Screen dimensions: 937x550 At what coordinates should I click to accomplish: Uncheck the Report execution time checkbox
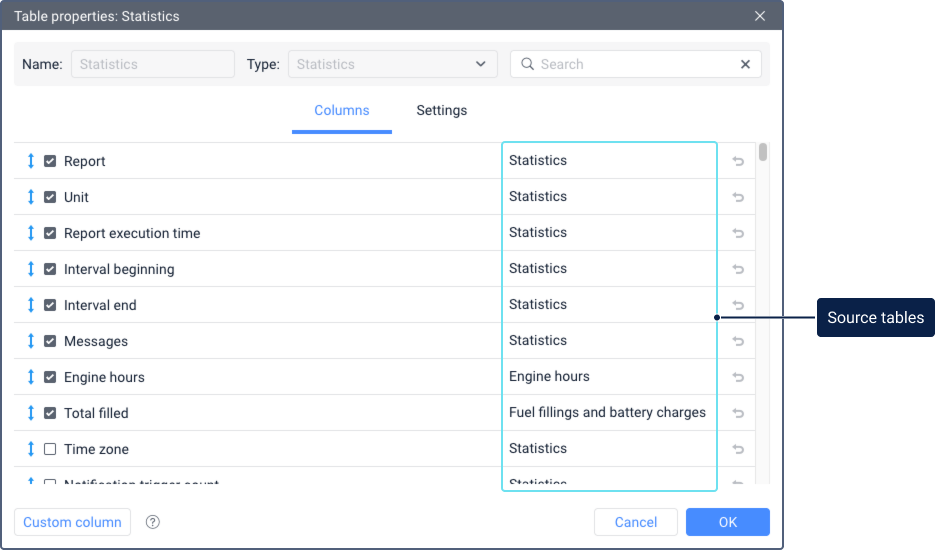[x=50, y=233]
